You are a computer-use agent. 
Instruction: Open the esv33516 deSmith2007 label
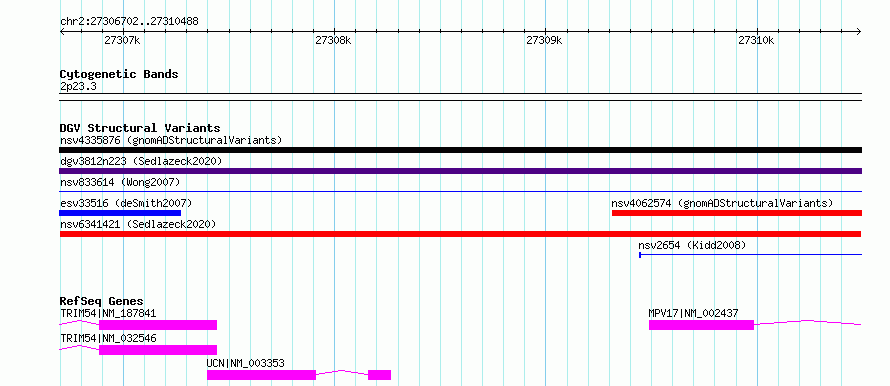click(126, 203)
